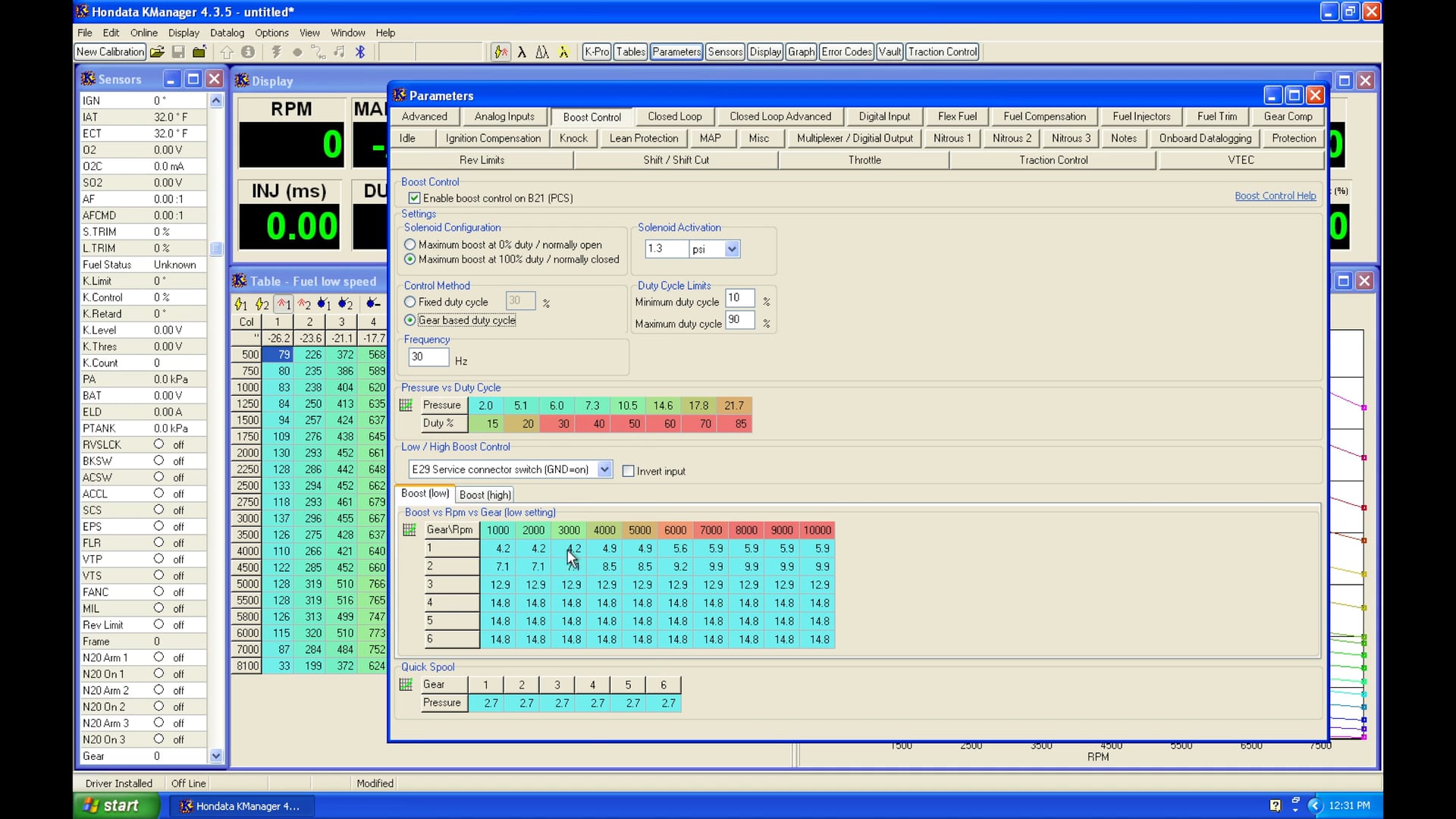Enable boost control on B21 (PCS)
1456x819 pixels.
tap(414, 197)
